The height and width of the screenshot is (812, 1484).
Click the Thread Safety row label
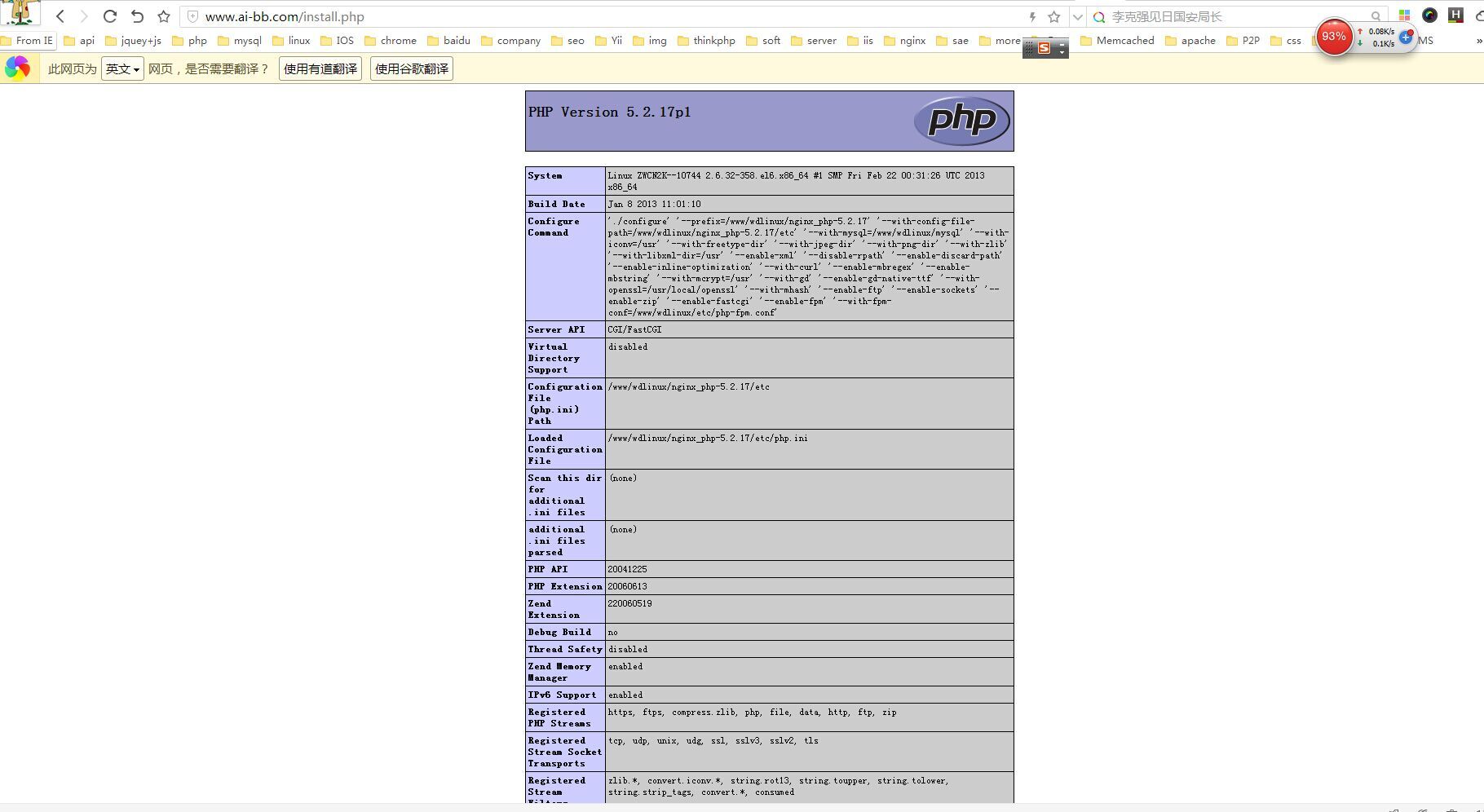565,649
